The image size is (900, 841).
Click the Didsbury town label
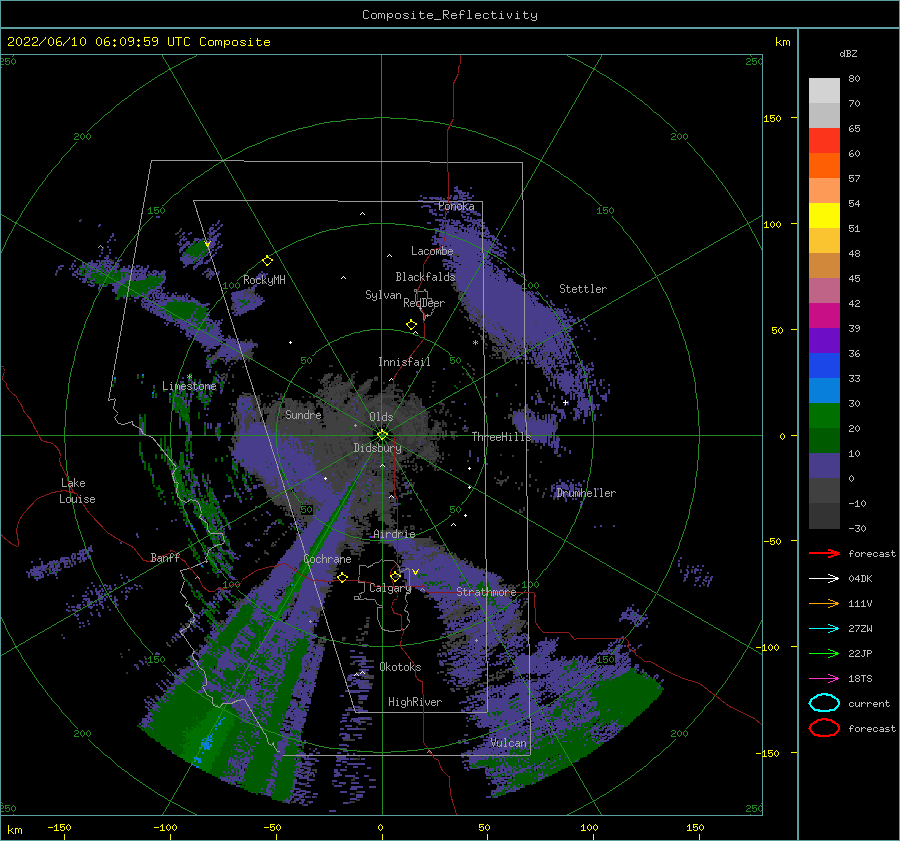point(377,448)
